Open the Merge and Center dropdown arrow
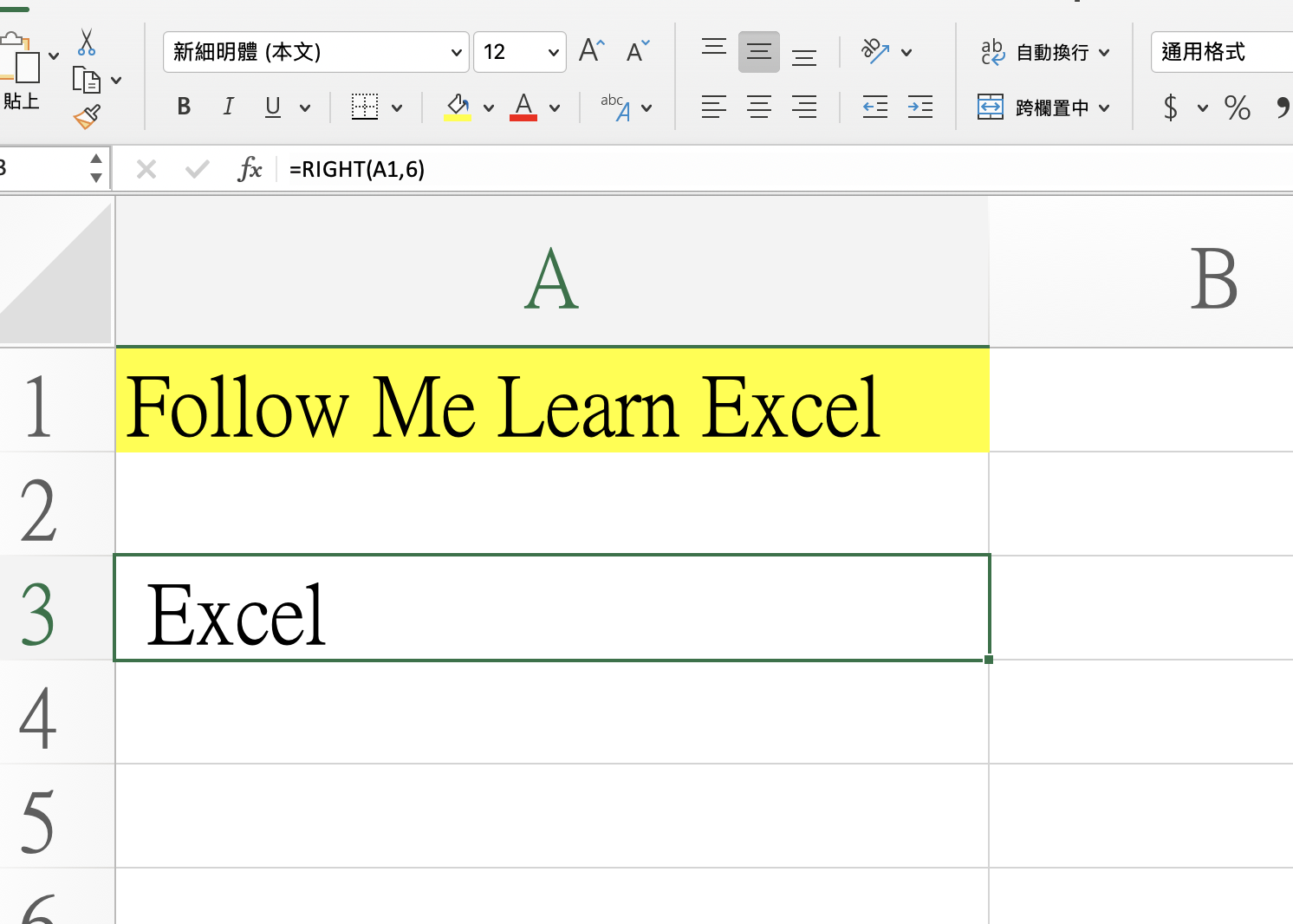 tap(1104, 108)
